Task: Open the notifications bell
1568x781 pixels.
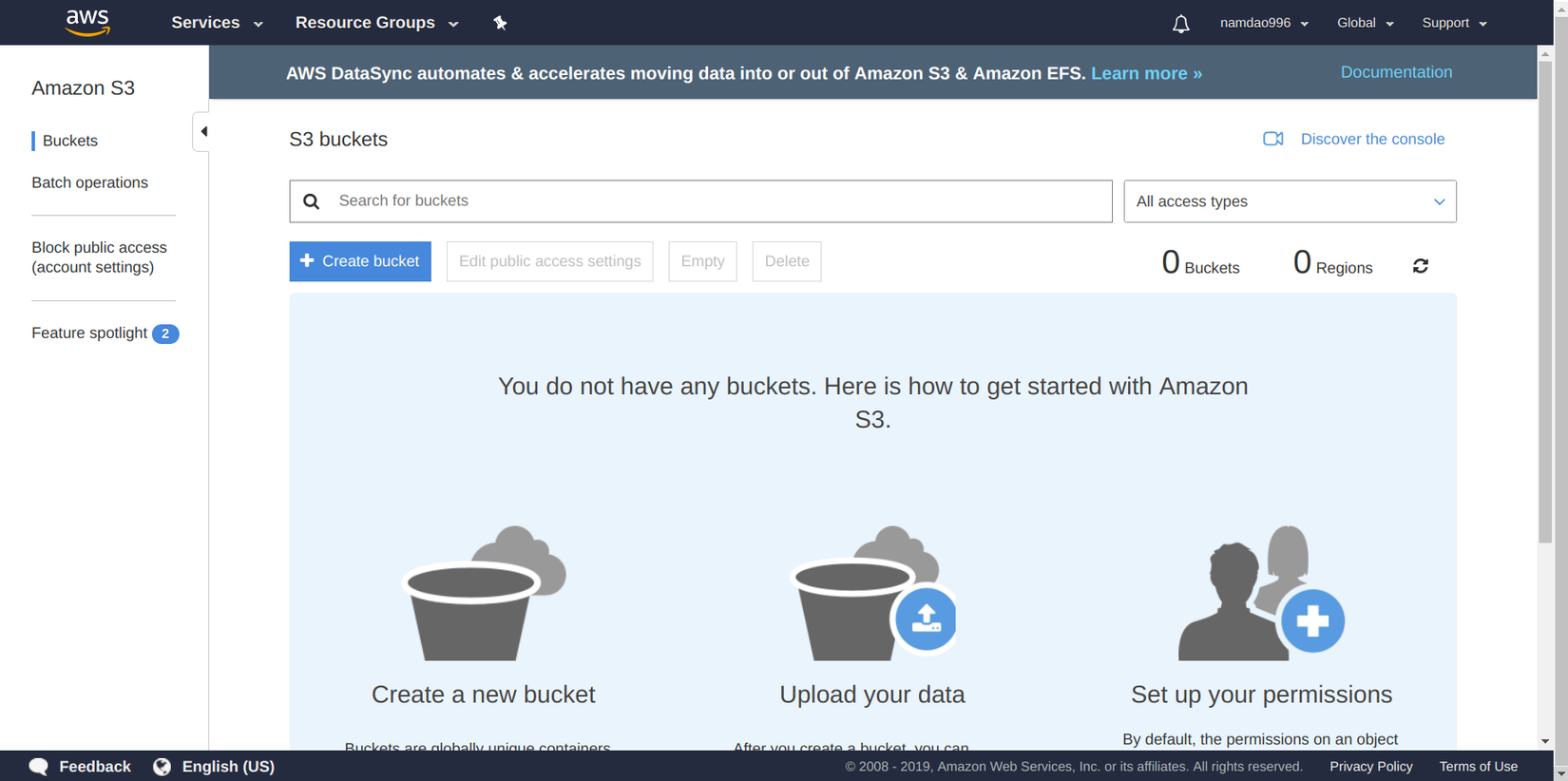Action: point(1180,24)
